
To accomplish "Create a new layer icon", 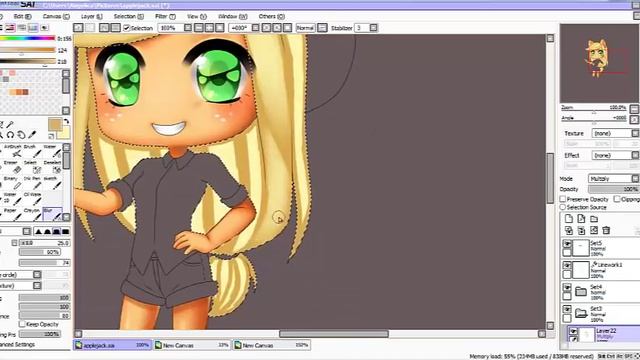I will point(569,219).
